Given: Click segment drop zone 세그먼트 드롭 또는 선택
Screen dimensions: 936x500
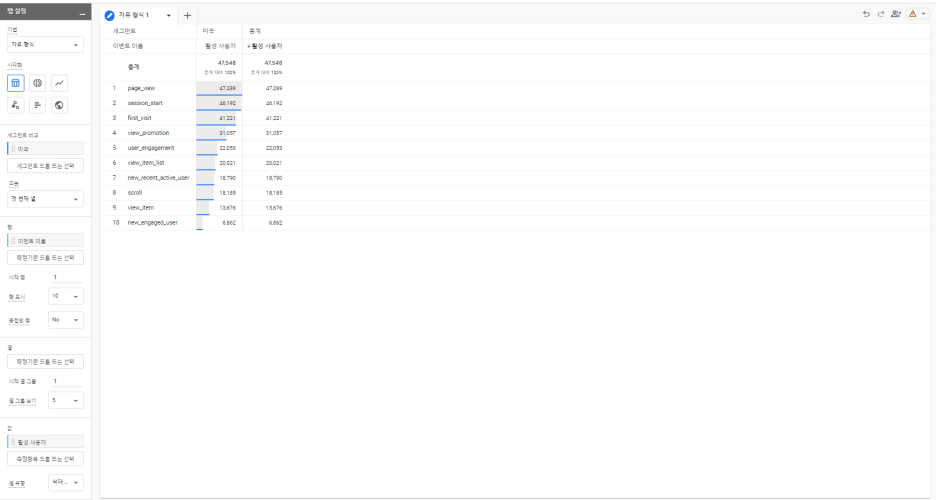Looking at the screenshot, I should 45,166.
